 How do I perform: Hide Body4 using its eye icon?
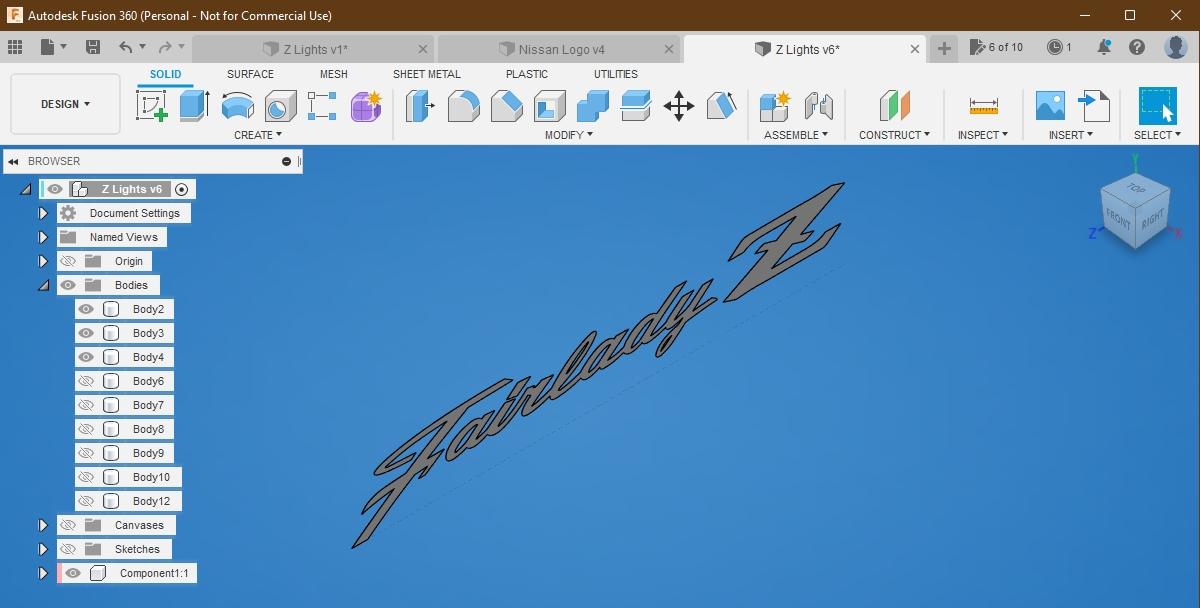86,357
